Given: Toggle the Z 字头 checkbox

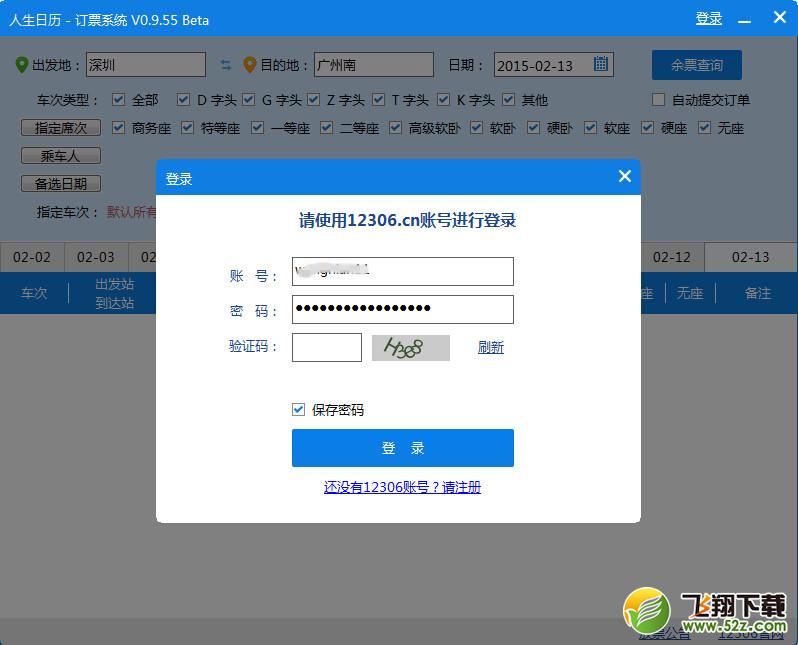Looking at the screenshot, I should pos(314,99).
